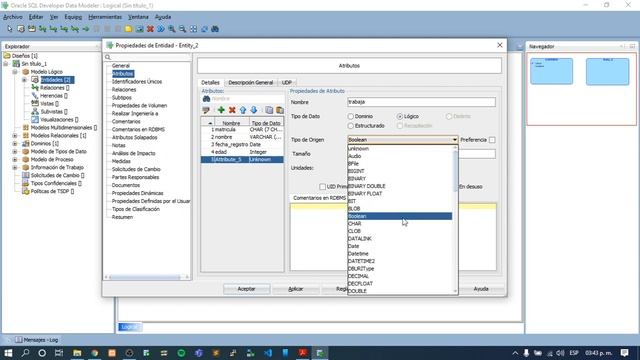Click first entity thumbnail in Navegador
This screenshot has height=360, width=640.
[551, 71]
